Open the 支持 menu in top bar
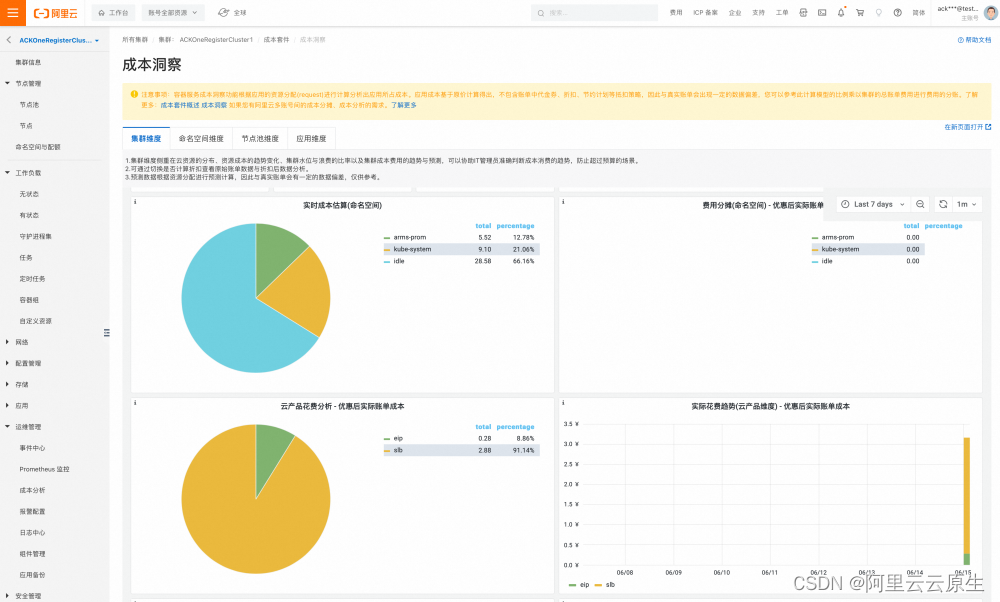1000x602 pixels. click(x=758, y=13)
